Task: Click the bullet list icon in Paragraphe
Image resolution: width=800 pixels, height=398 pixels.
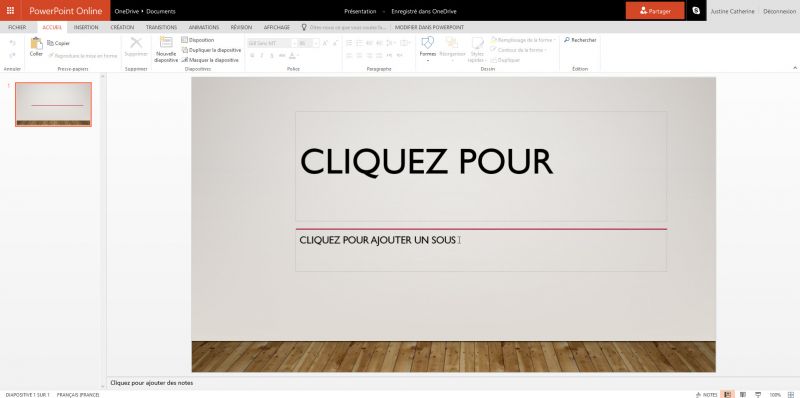Action: point(349,43)
